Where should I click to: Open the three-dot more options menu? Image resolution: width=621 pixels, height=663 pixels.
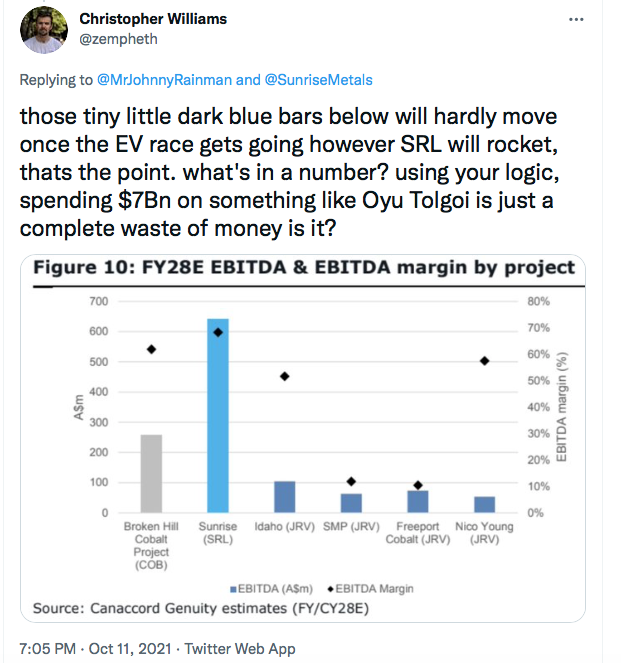[x=576, y=19]
